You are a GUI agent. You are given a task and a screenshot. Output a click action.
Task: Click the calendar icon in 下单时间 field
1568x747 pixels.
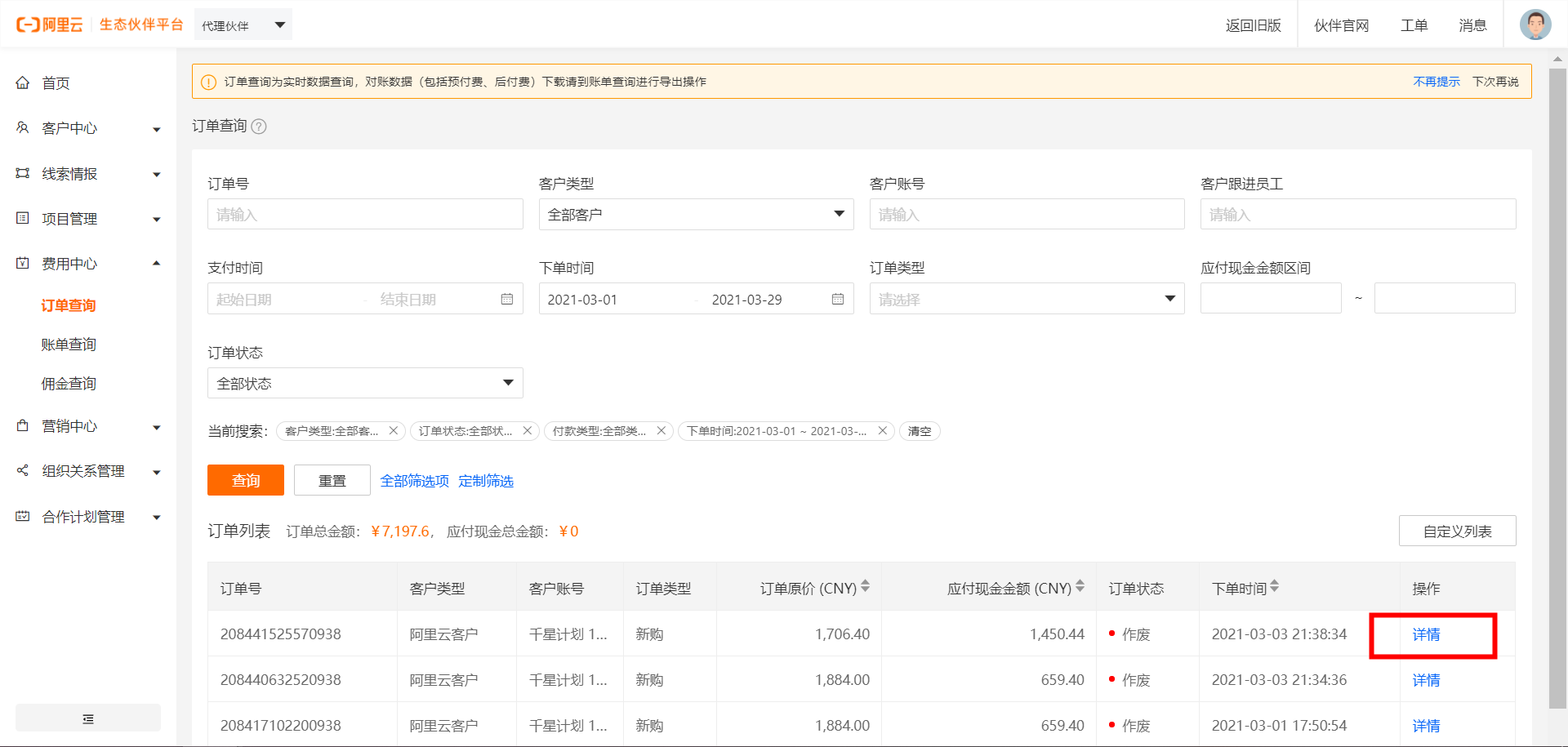(838, 299)
